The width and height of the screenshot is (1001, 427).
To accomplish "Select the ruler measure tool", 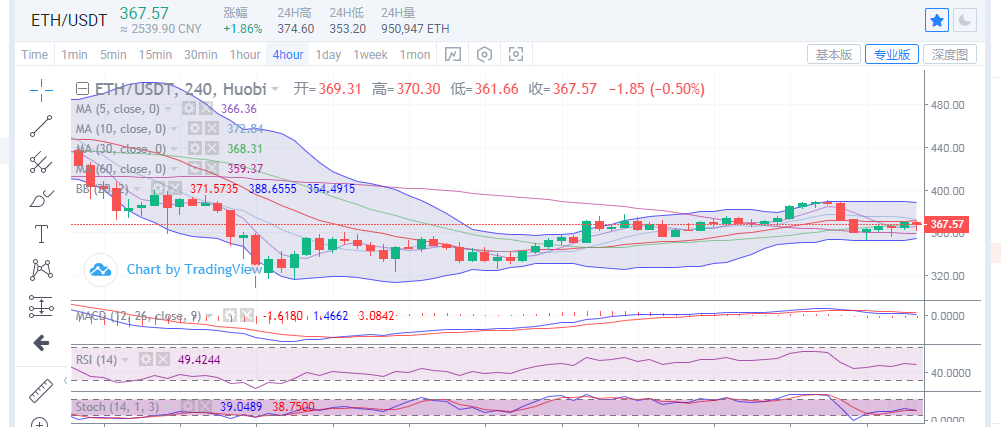I will point(41,388).
